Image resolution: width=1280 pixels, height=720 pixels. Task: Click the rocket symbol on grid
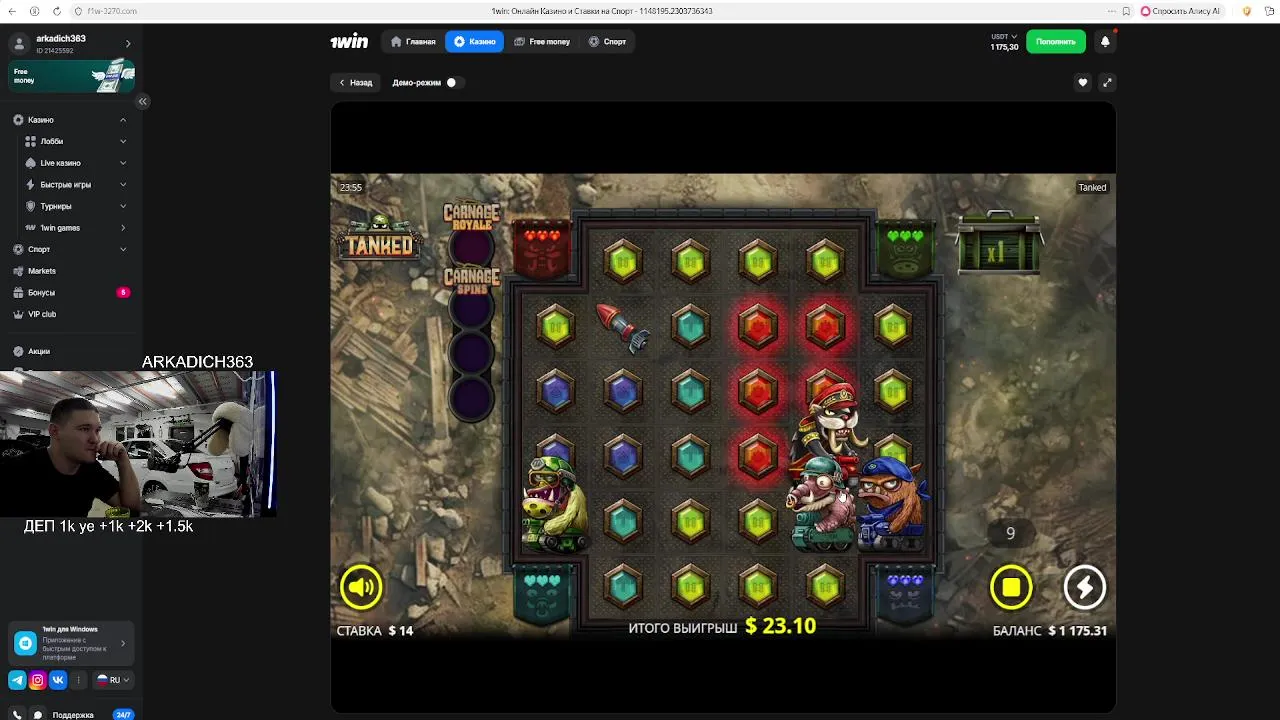coord(622,328)
